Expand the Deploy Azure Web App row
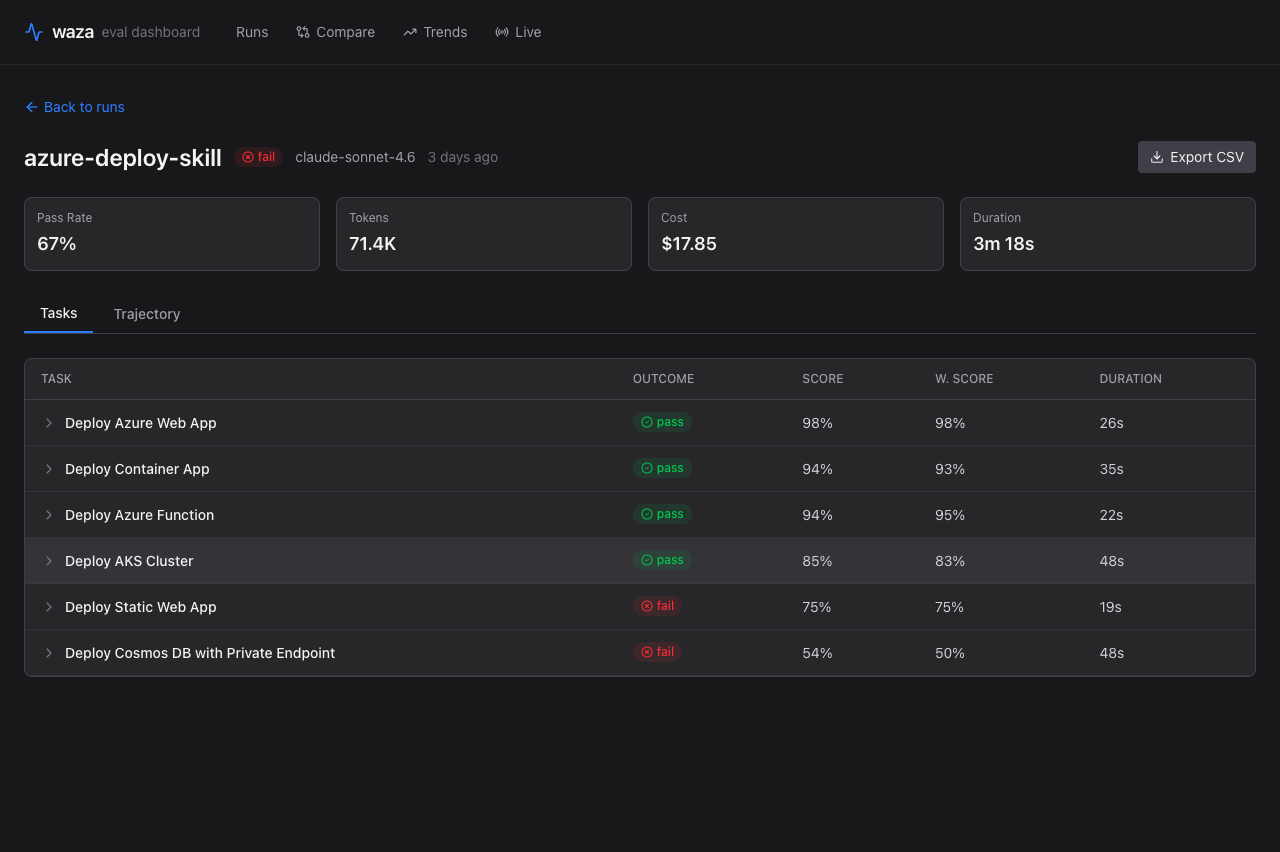Screen dimensions: 1280x852 (49, 423)
